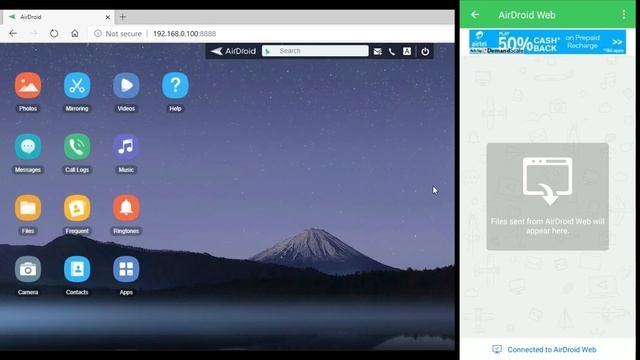Open the Ringtones icon
The width and height of the screenshot is (640, 360).
coord(126,208)
